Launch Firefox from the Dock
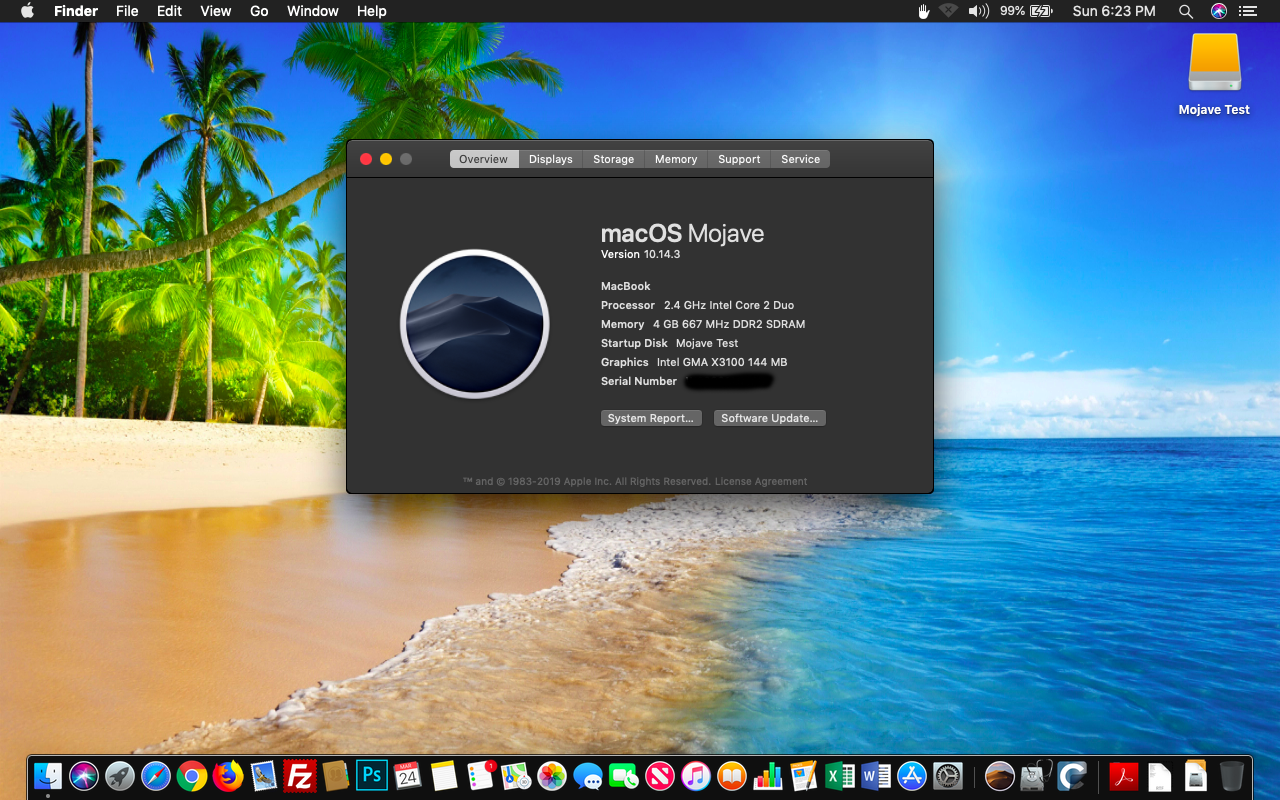Image resolution: width=1280 pixels, height=800 pixels. click(228, 776)
